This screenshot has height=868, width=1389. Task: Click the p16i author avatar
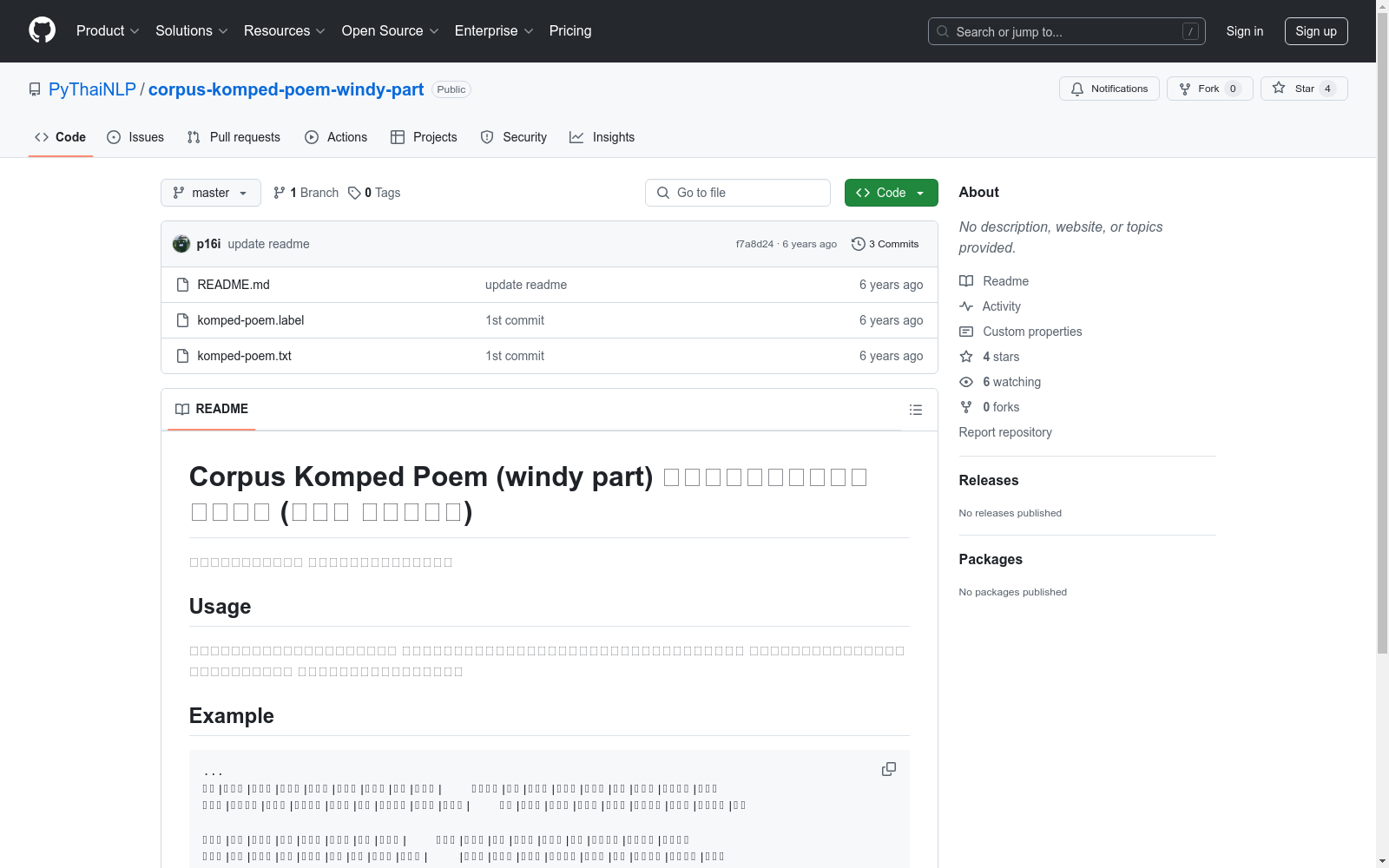tap(181, 244)
